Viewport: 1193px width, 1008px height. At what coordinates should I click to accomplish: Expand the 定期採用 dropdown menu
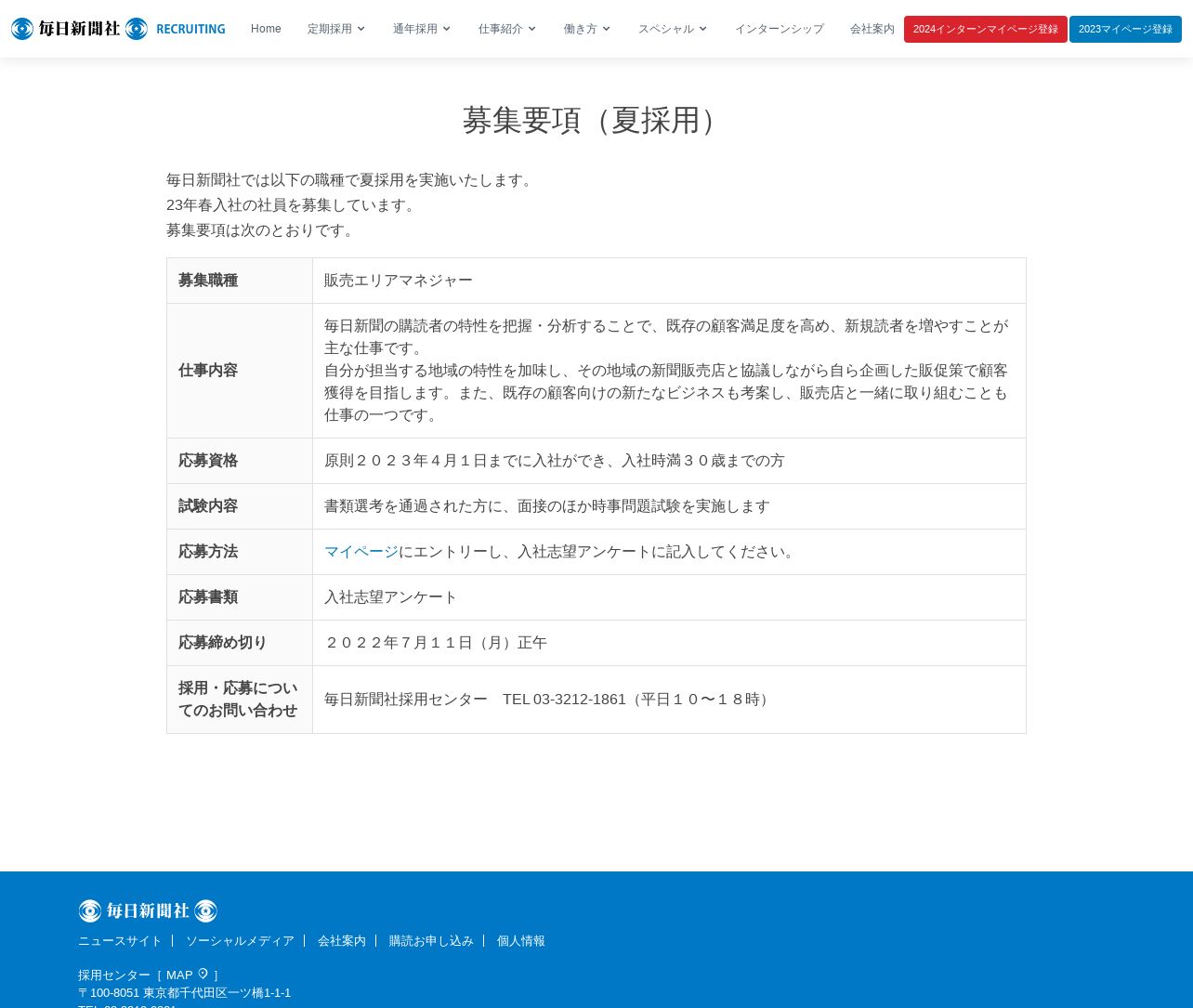pyautogui.click(x=336, y=29)
